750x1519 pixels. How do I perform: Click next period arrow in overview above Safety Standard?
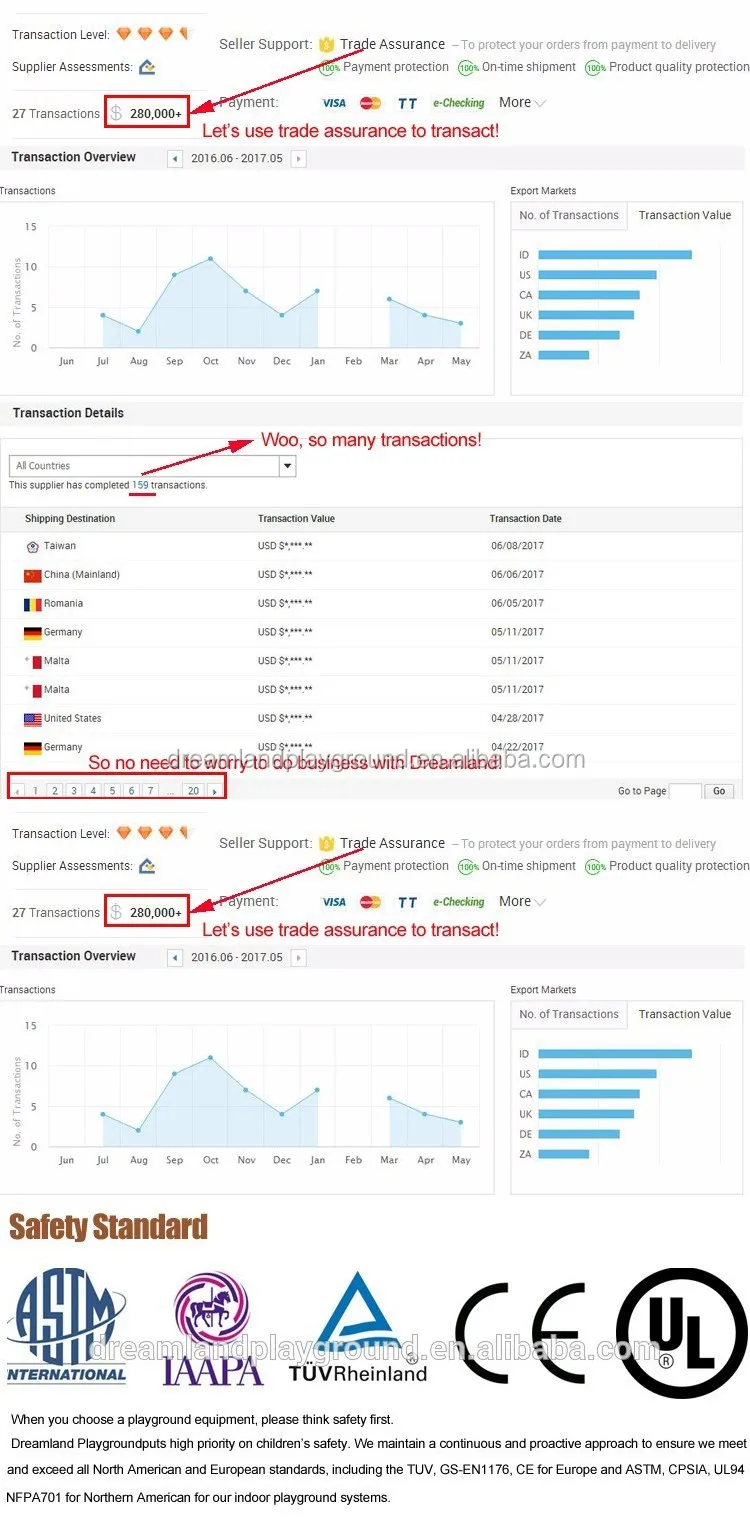[x=298, y=957]
